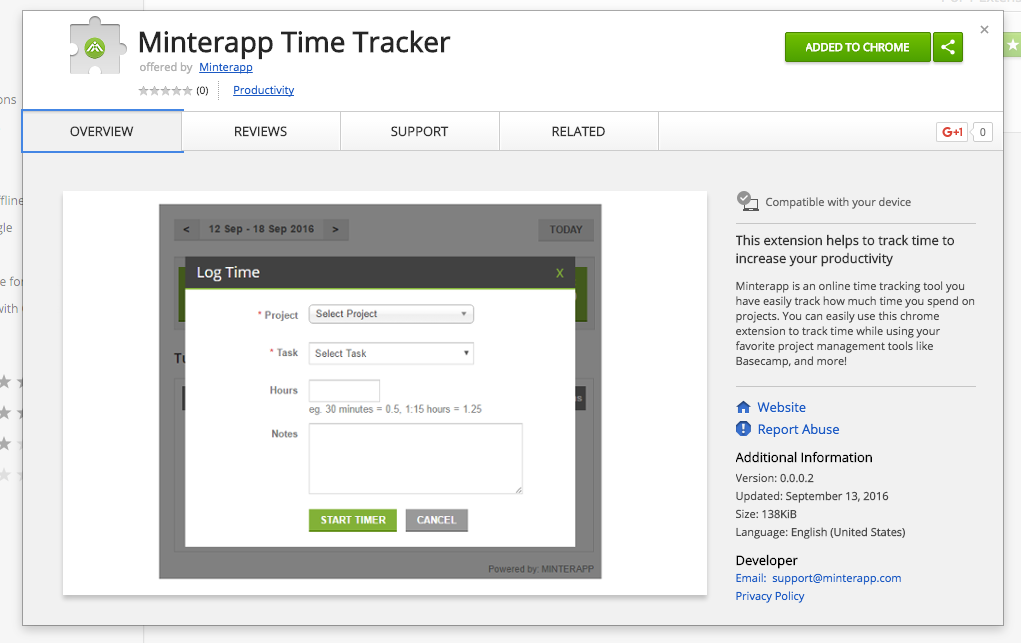Viewport: 1021px width, 643px height.
Task: Click the Added to Chrome button
Action: 857,47
